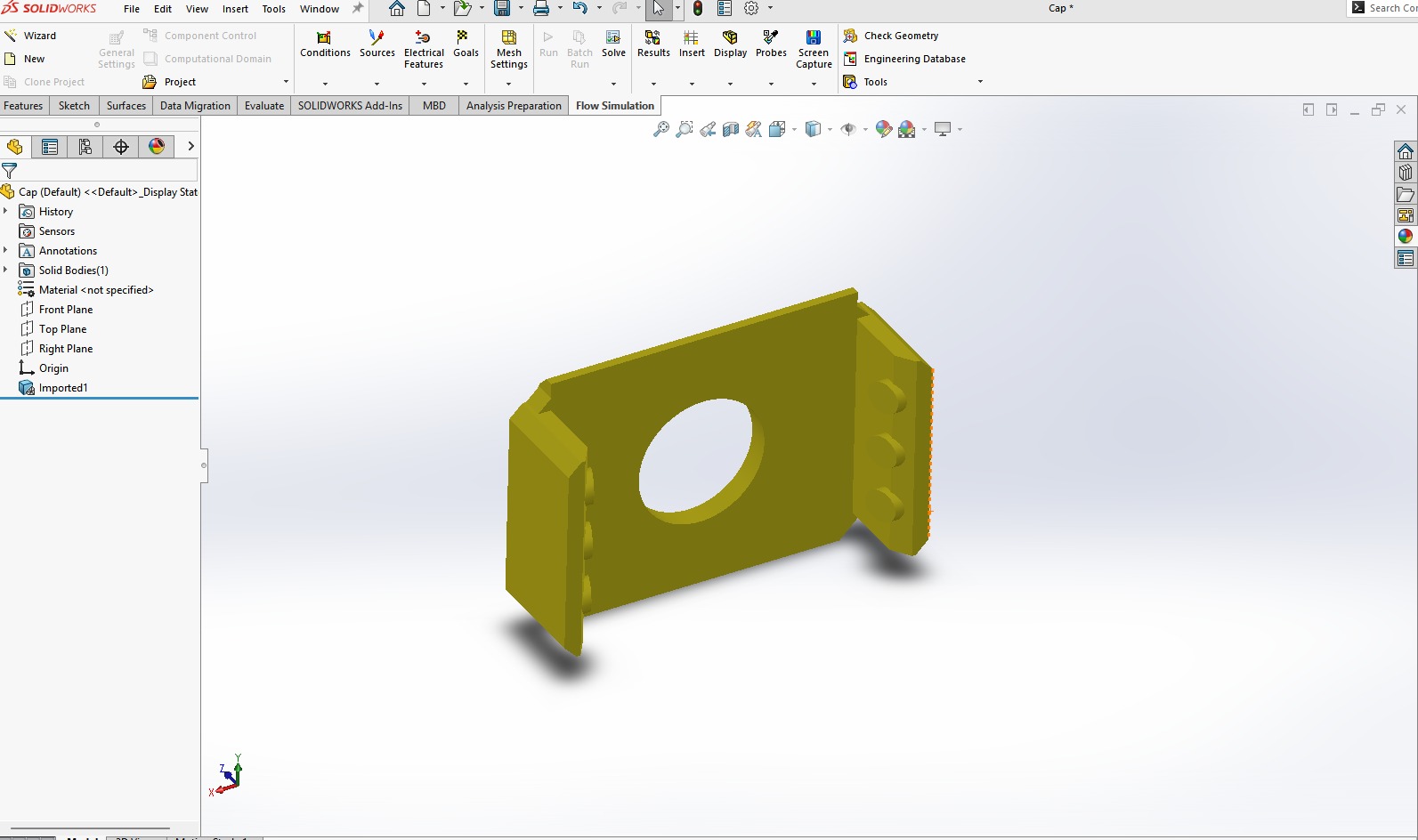
Task: Switch to the Evaluate tab
Action: (264, 106)
